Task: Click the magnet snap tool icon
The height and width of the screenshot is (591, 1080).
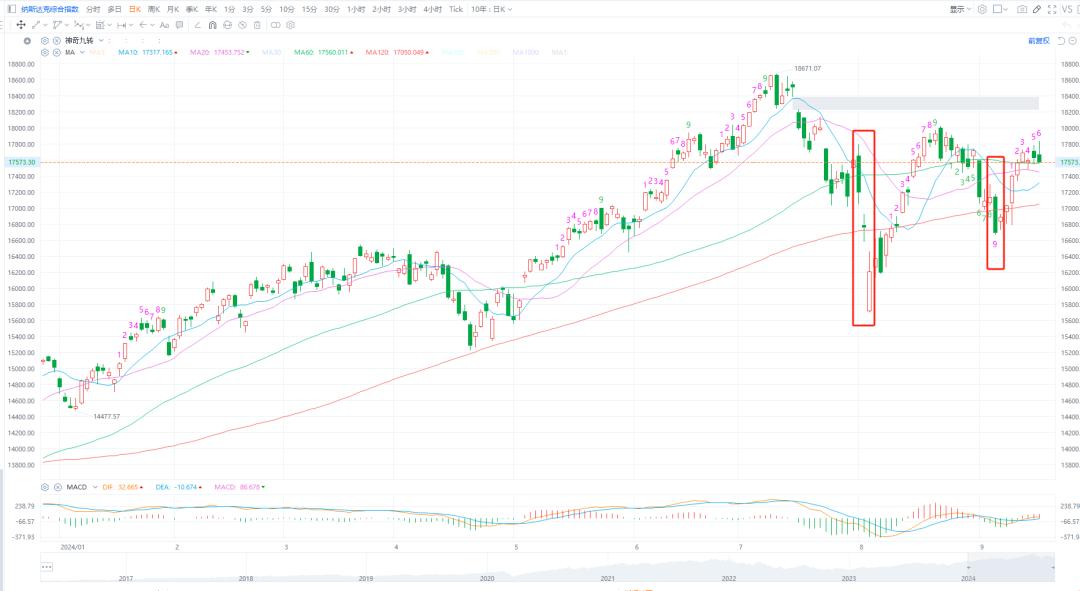Action: (x=212, y=24)
